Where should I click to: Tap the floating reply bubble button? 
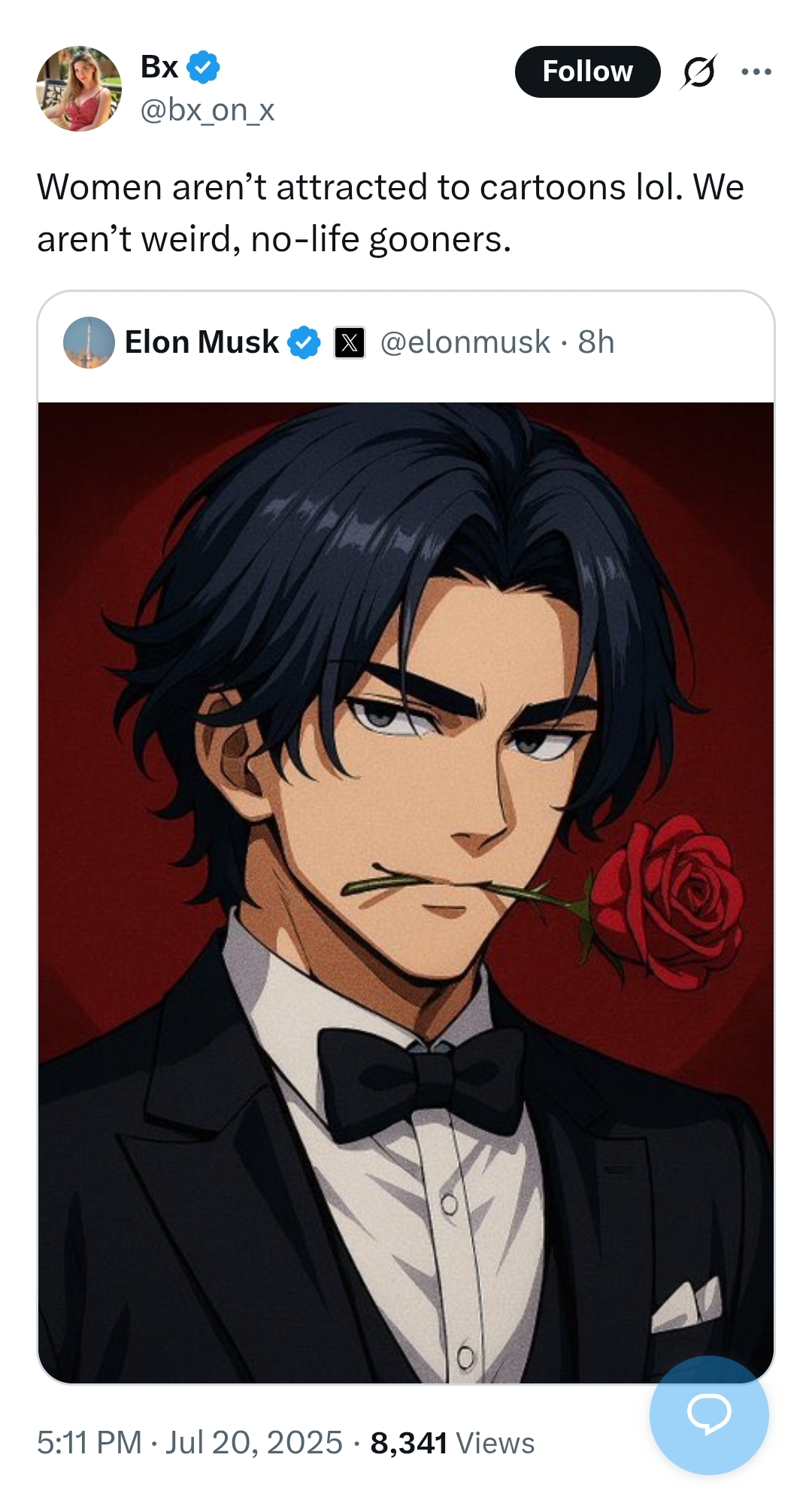pos(709,1415)
